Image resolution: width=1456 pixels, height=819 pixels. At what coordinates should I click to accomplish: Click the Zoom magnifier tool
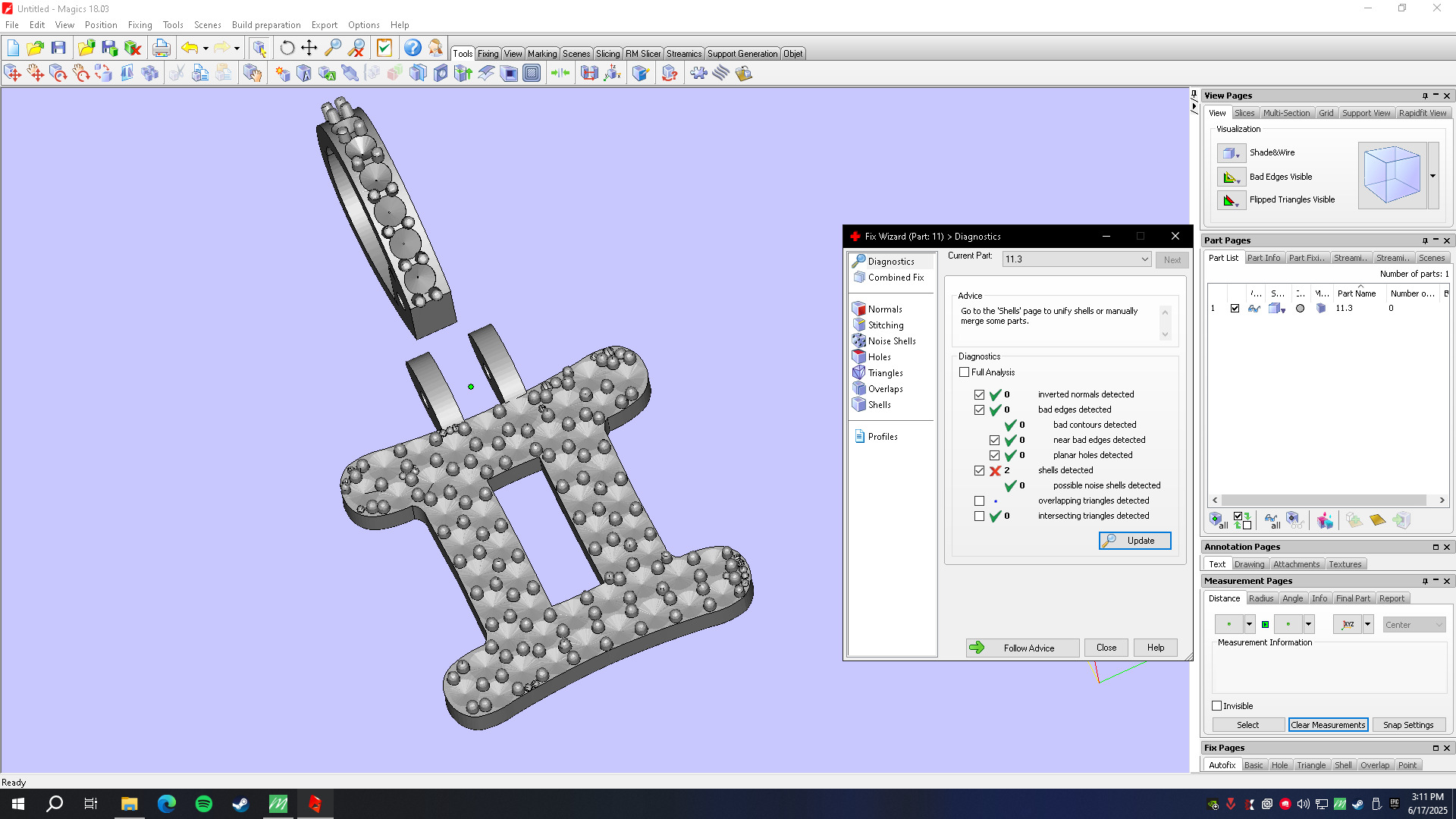click(x=332, y=49)
